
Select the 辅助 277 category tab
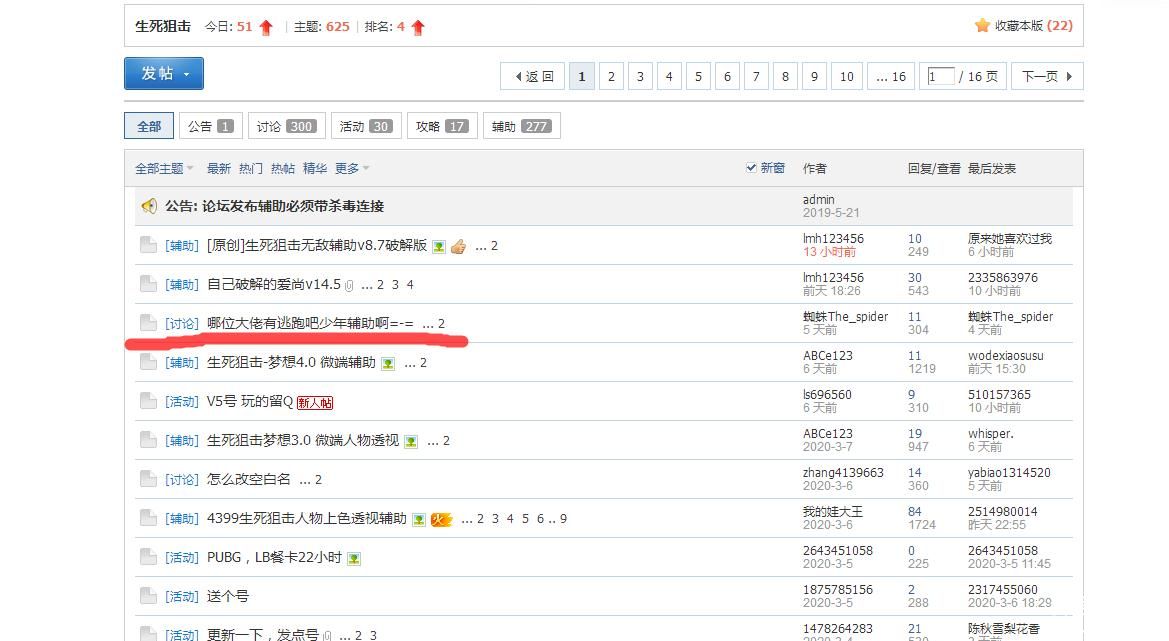[x=522, y=126]
